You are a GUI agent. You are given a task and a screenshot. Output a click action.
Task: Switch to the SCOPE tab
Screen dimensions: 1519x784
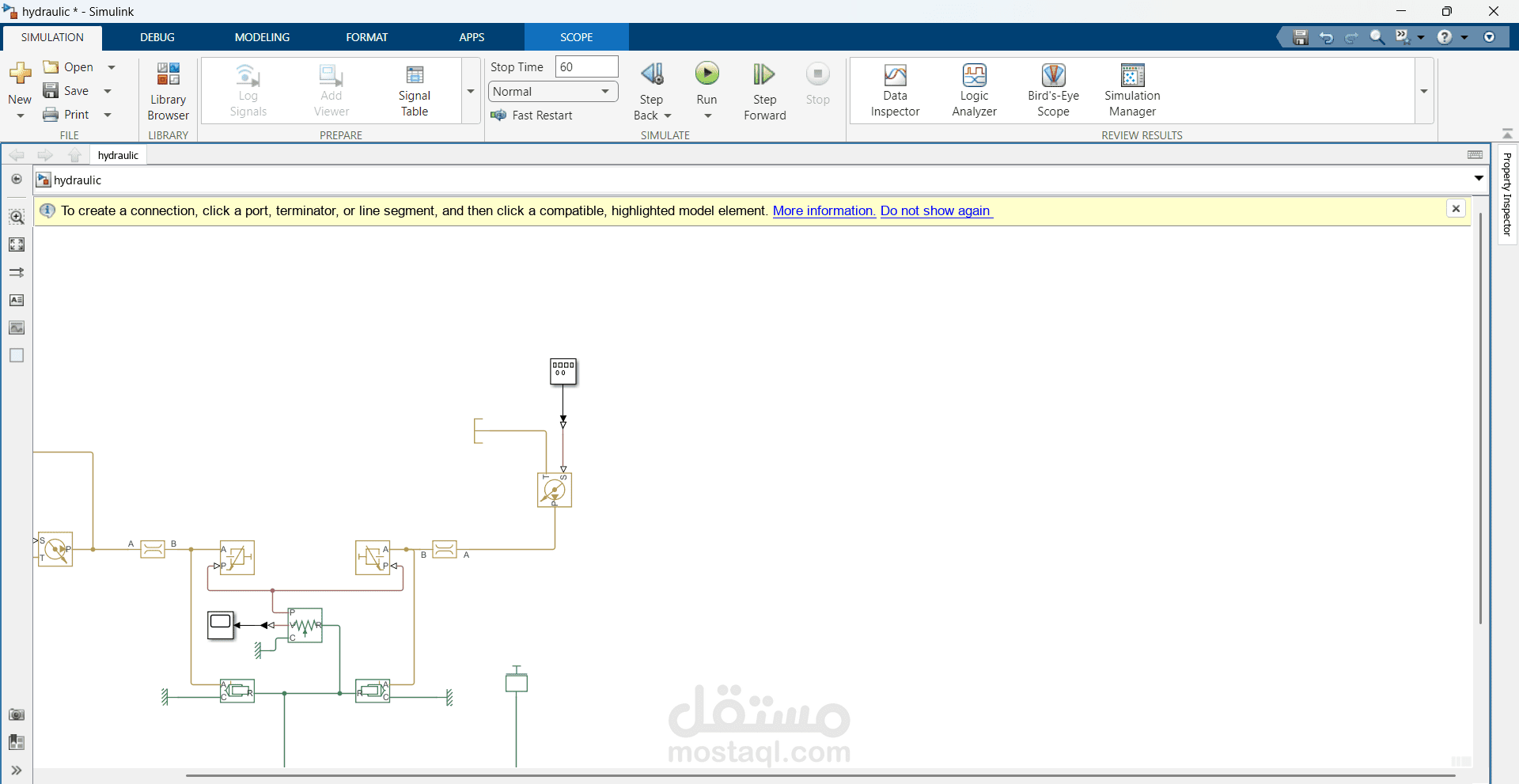(x=576, y=37)
